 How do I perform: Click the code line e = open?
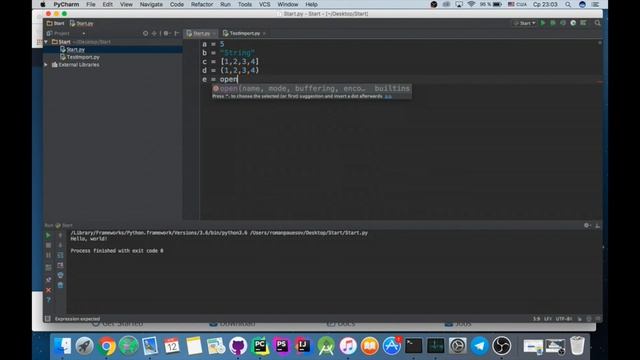220,79
